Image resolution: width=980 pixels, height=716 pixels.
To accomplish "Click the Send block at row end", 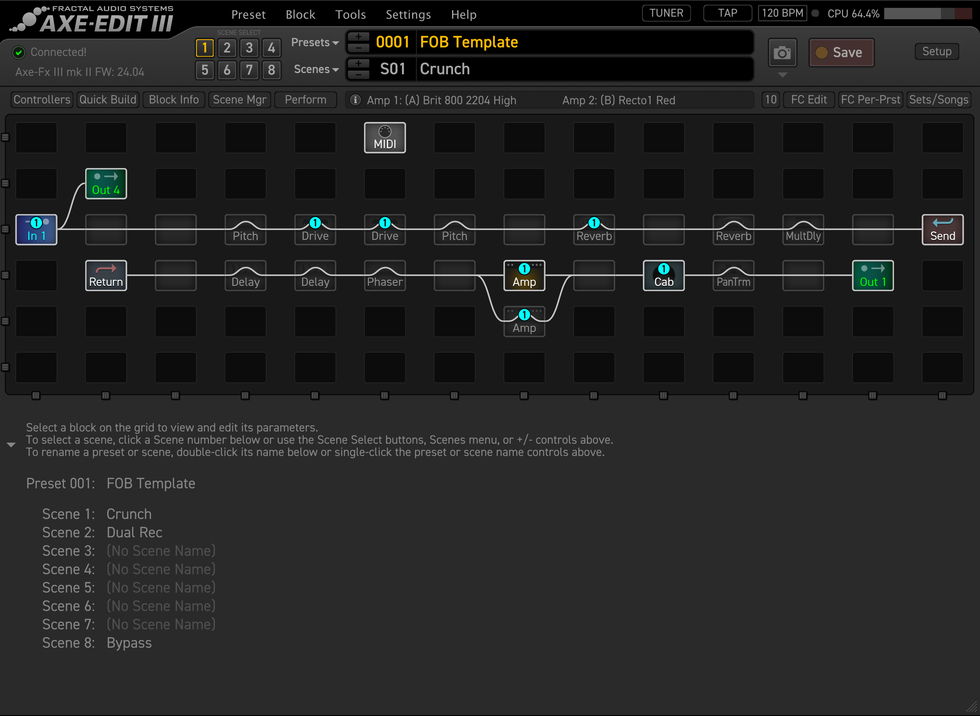I will [x=942, y=230].
